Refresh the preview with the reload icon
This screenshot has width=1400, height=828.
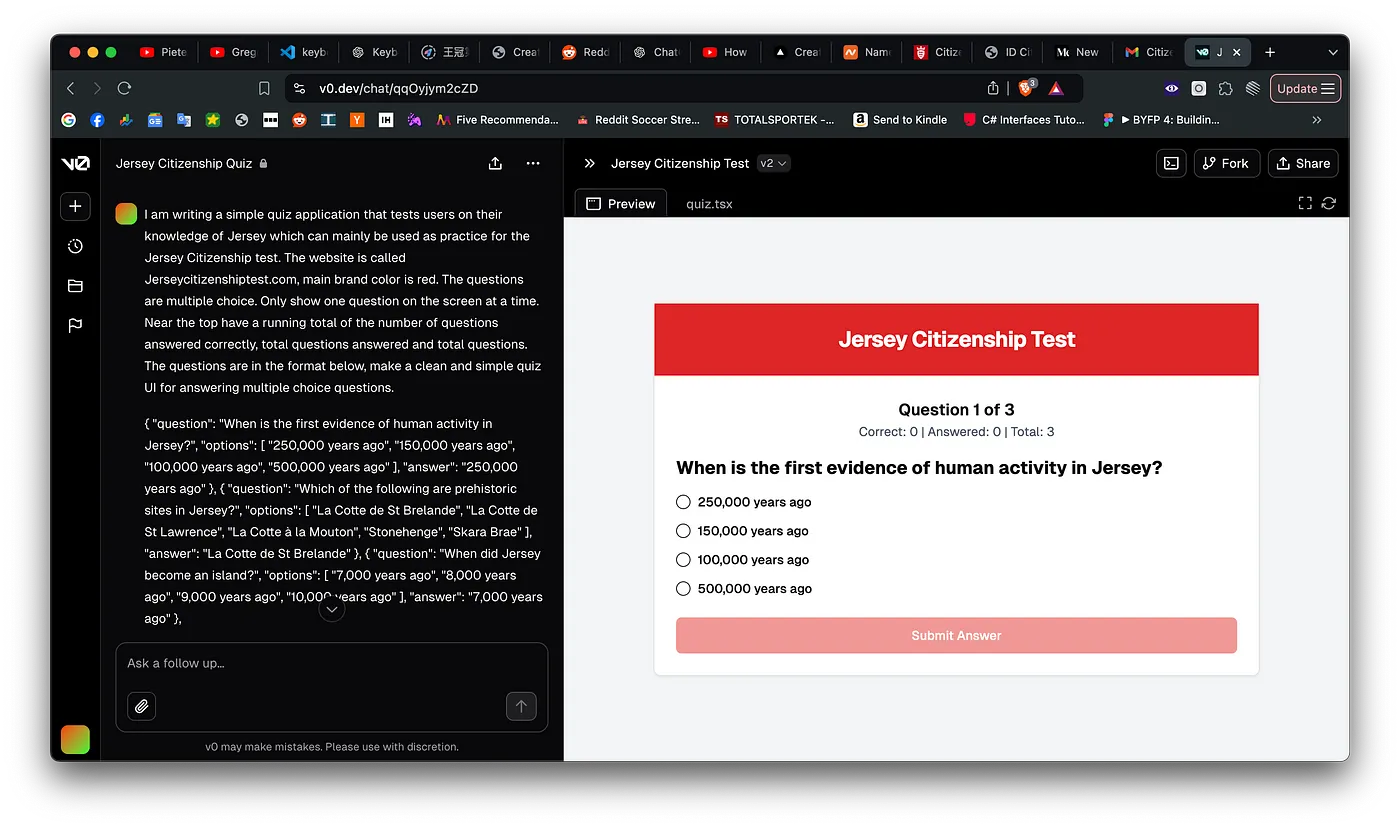point(1328,203)
